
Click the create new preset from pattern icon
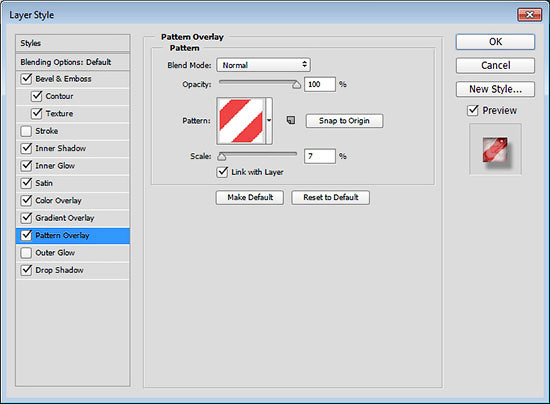291,121
